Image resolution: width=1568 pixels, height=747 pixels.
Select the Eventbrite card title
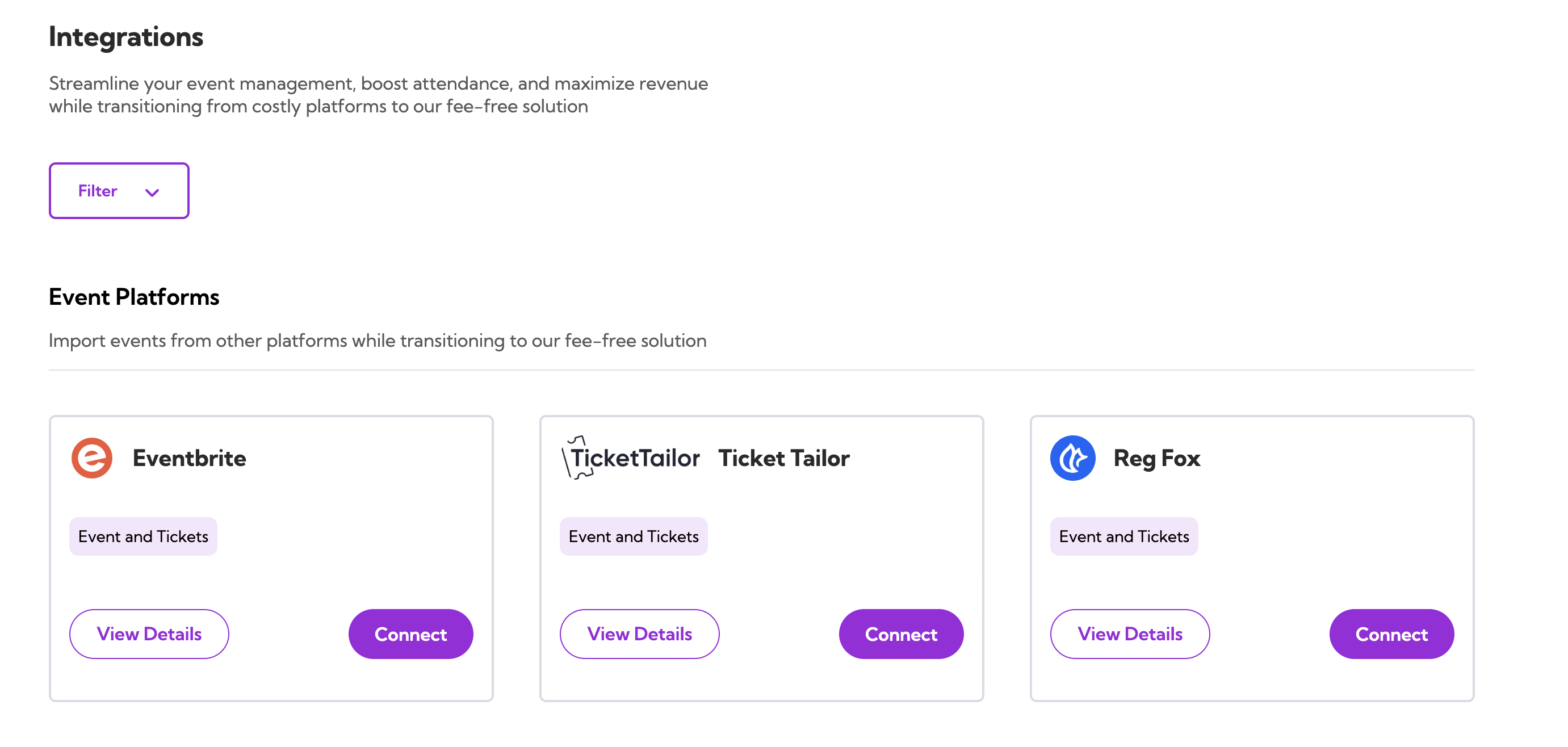[x=189, y=459]
